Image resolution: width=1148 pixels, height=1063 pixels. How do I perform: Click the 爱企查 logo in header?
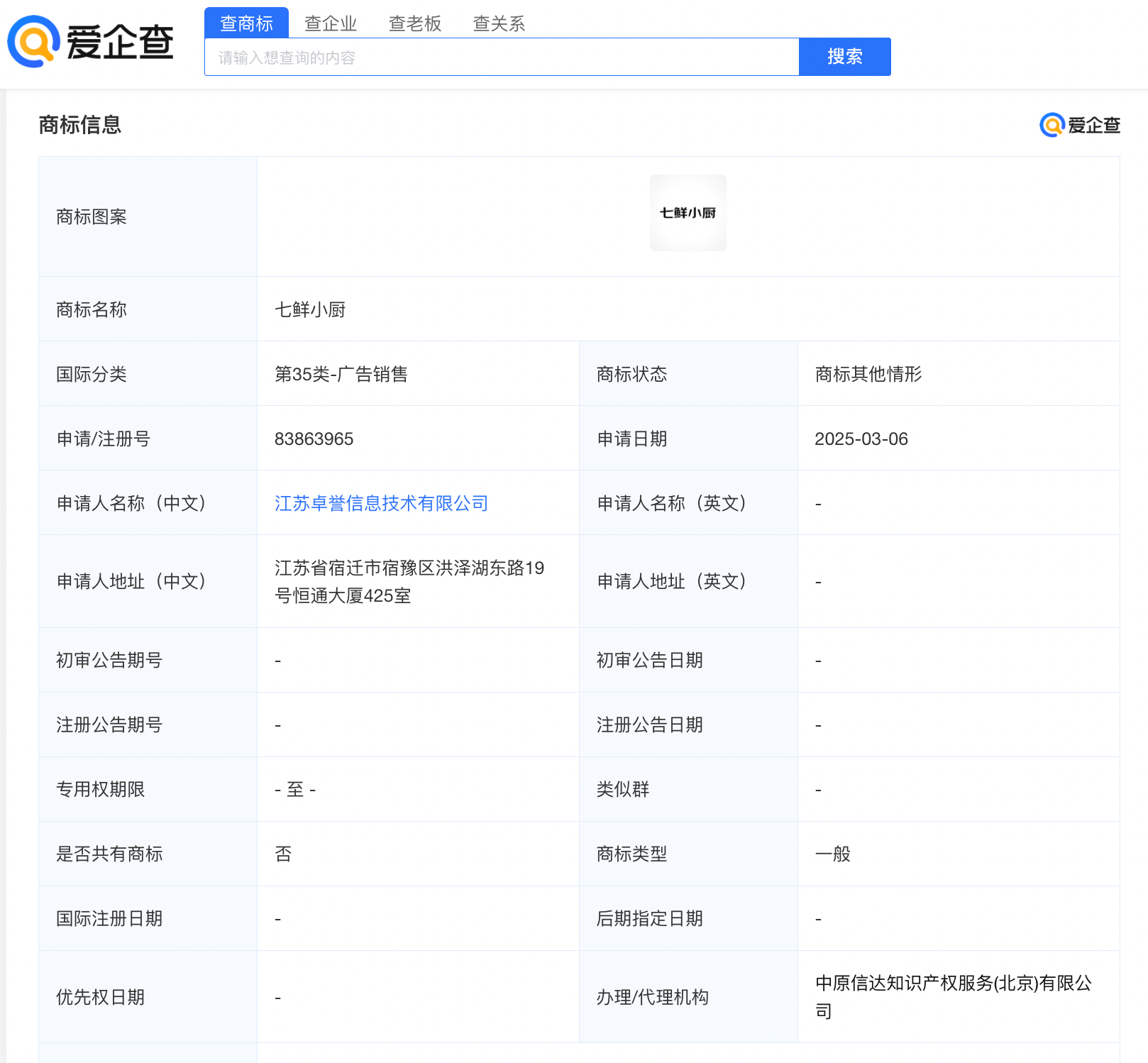tap(91, 42)
